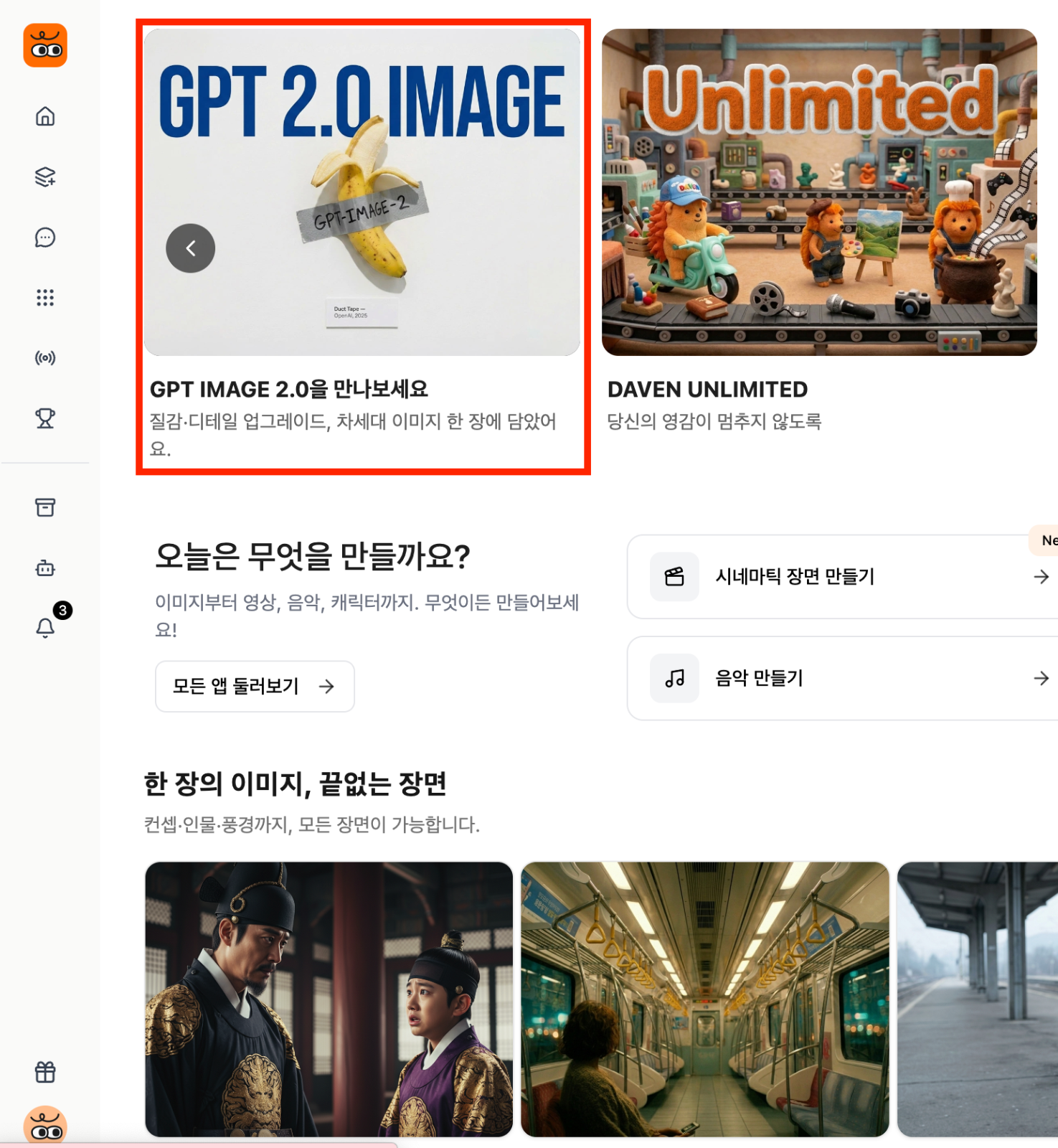Click music note icon on 음악 만들기 card
This screenshot has height=1148, width=1058.
click(x=674, y=678)
